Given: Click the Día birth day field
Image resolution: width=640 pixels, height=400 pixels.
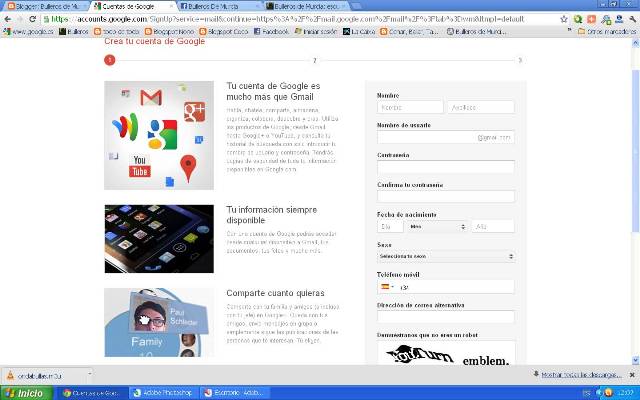Looking at the screenshot, I should coord(390,227).
